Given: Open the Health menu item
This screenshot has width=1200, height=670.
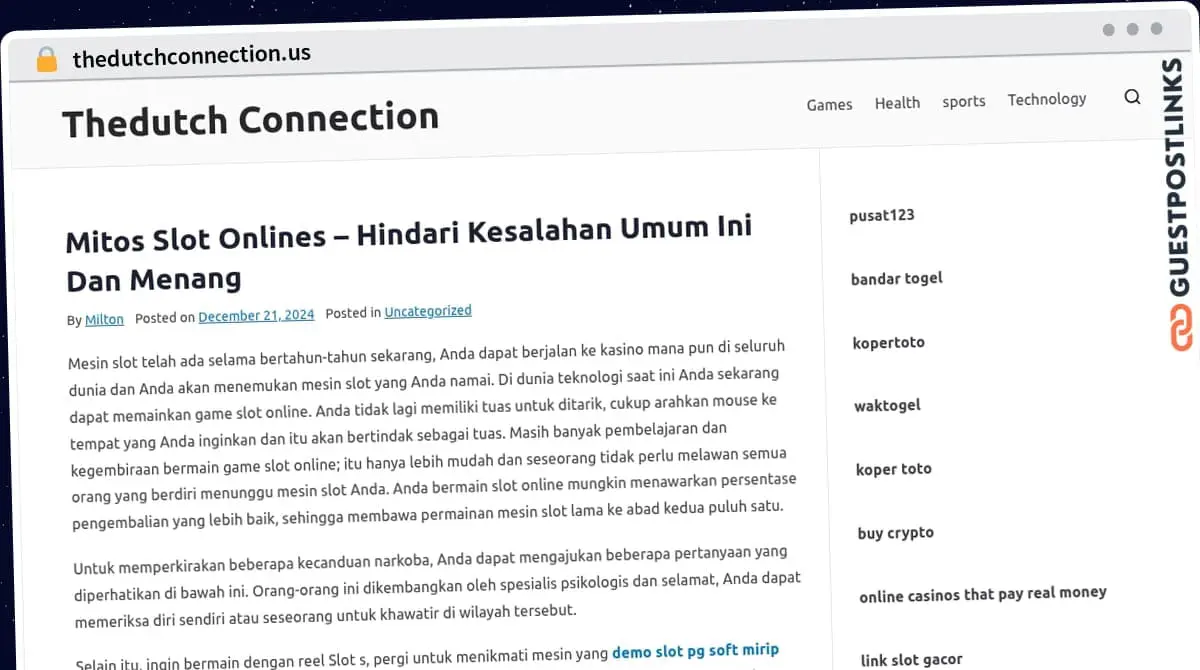Looking at the screenshot, I should click(x=897, y=103).
